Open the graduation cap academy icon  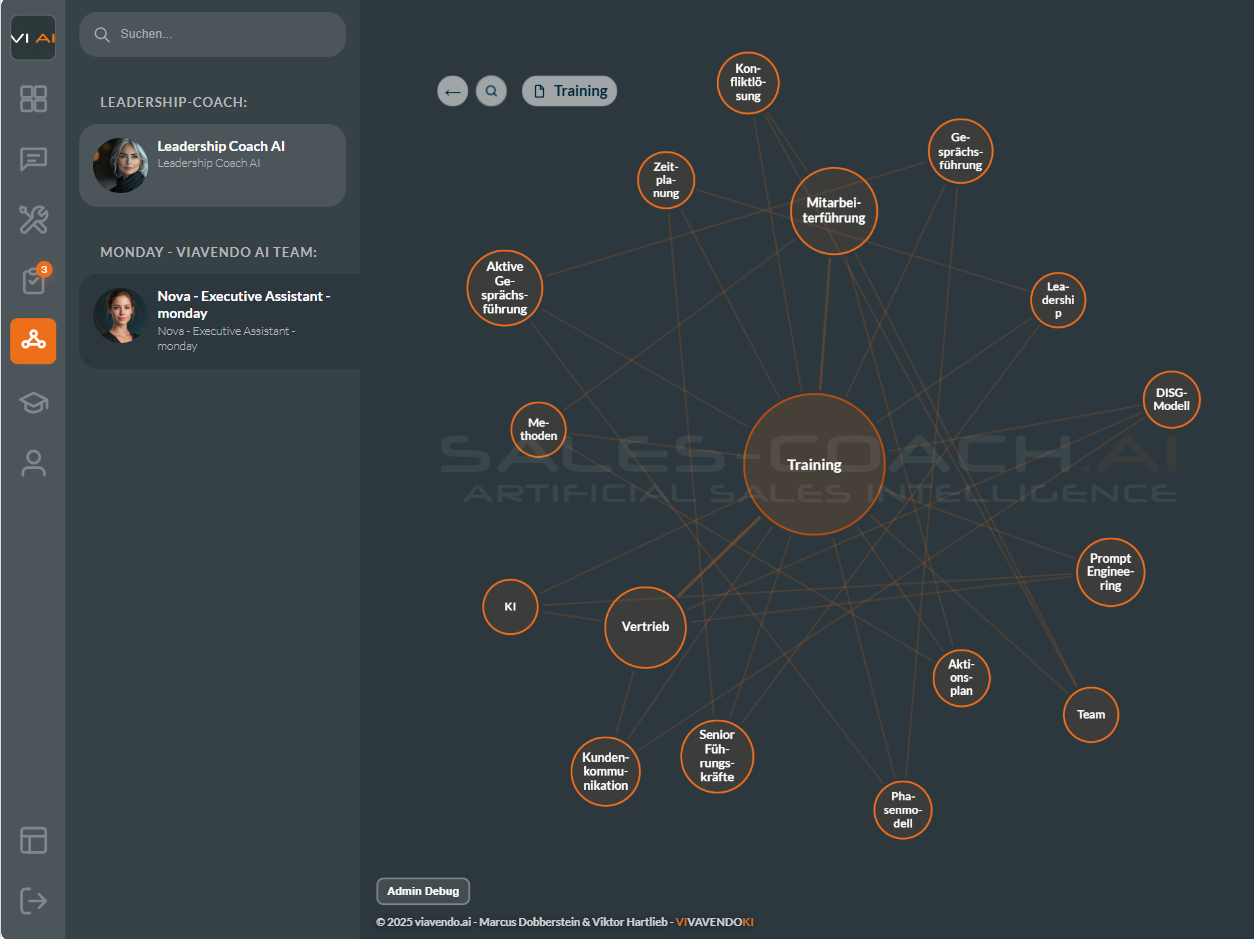tap(33, 402)
